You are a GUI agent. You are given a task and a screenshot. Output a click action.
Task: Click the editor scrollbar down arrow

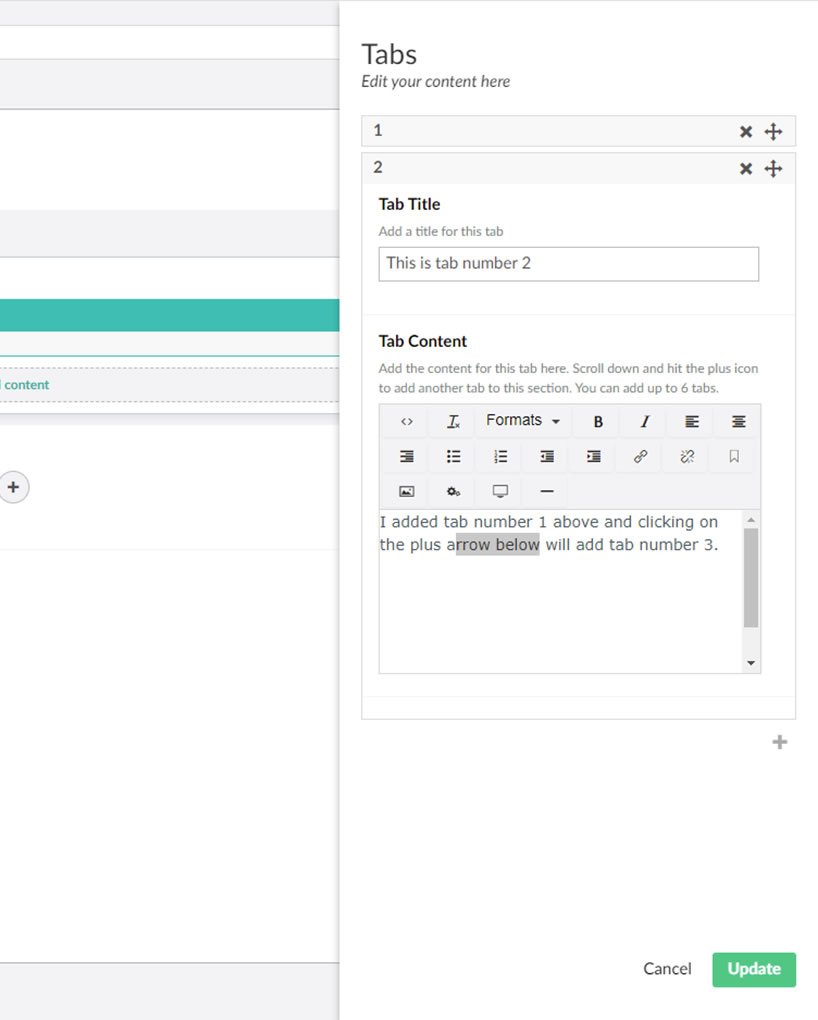coord(751,663)
